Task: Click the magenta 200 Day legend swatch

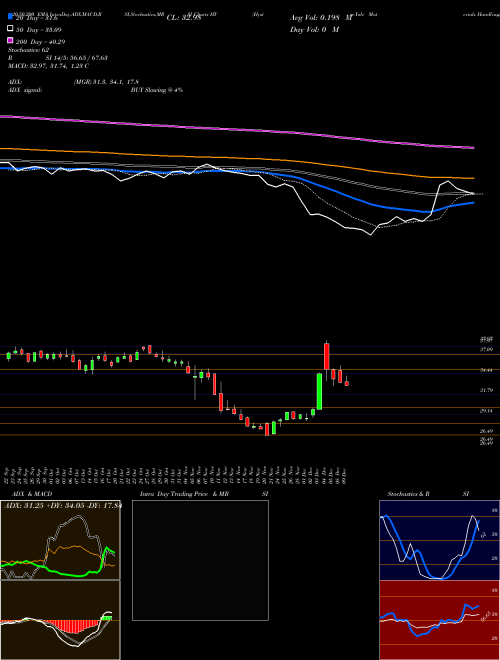Action: 11,40
